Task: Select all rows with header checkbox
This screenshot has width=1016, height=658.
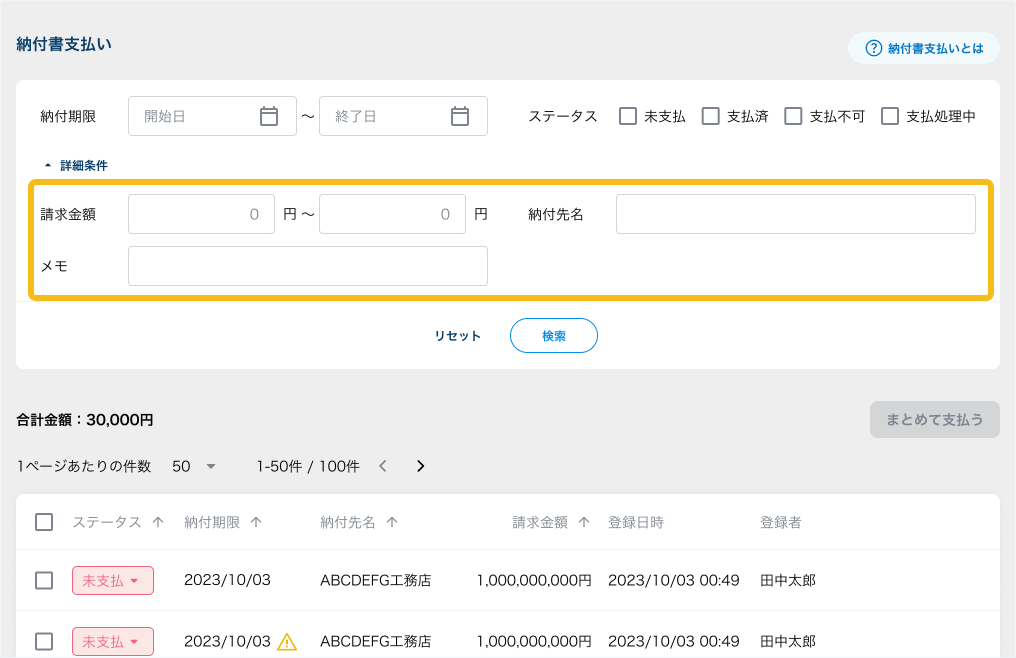Action: pos(44,522)
